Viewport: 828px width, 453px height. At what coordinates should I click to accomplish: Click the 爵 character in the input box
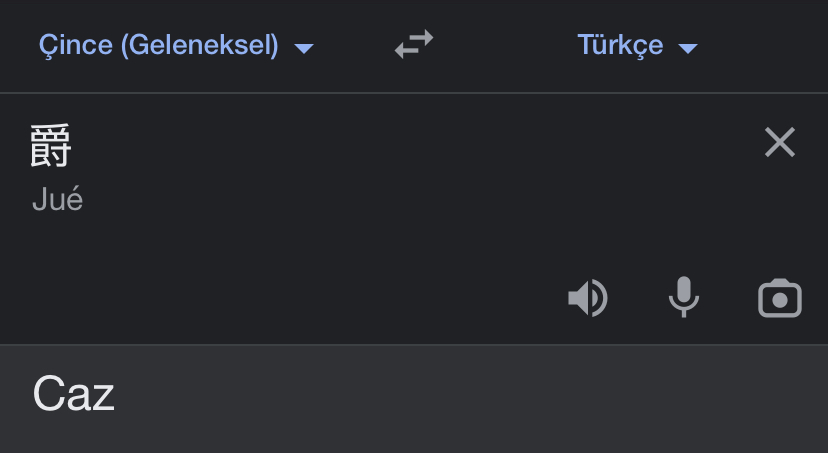coord(51,148)
